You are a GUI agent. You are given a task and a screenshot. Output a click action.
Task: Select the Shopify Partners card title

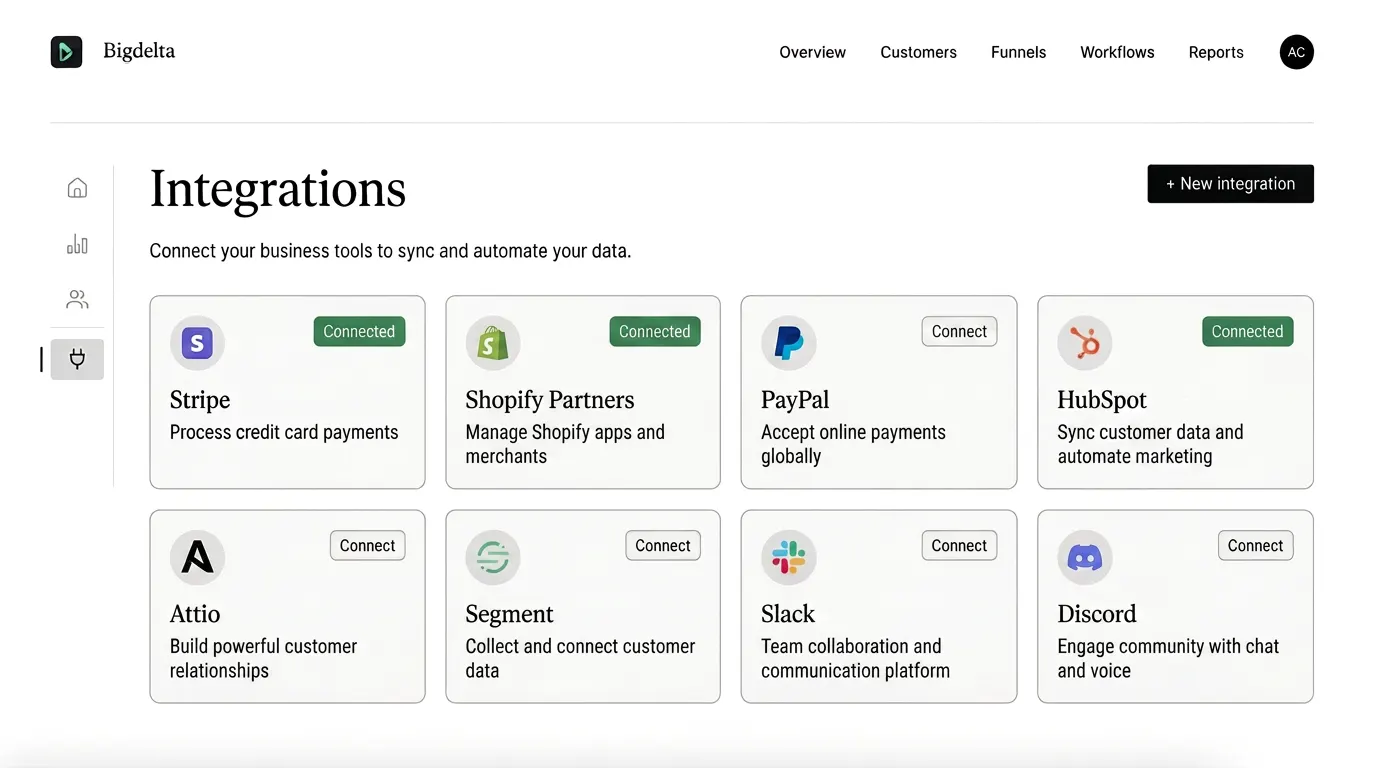(x=550, y=400)
